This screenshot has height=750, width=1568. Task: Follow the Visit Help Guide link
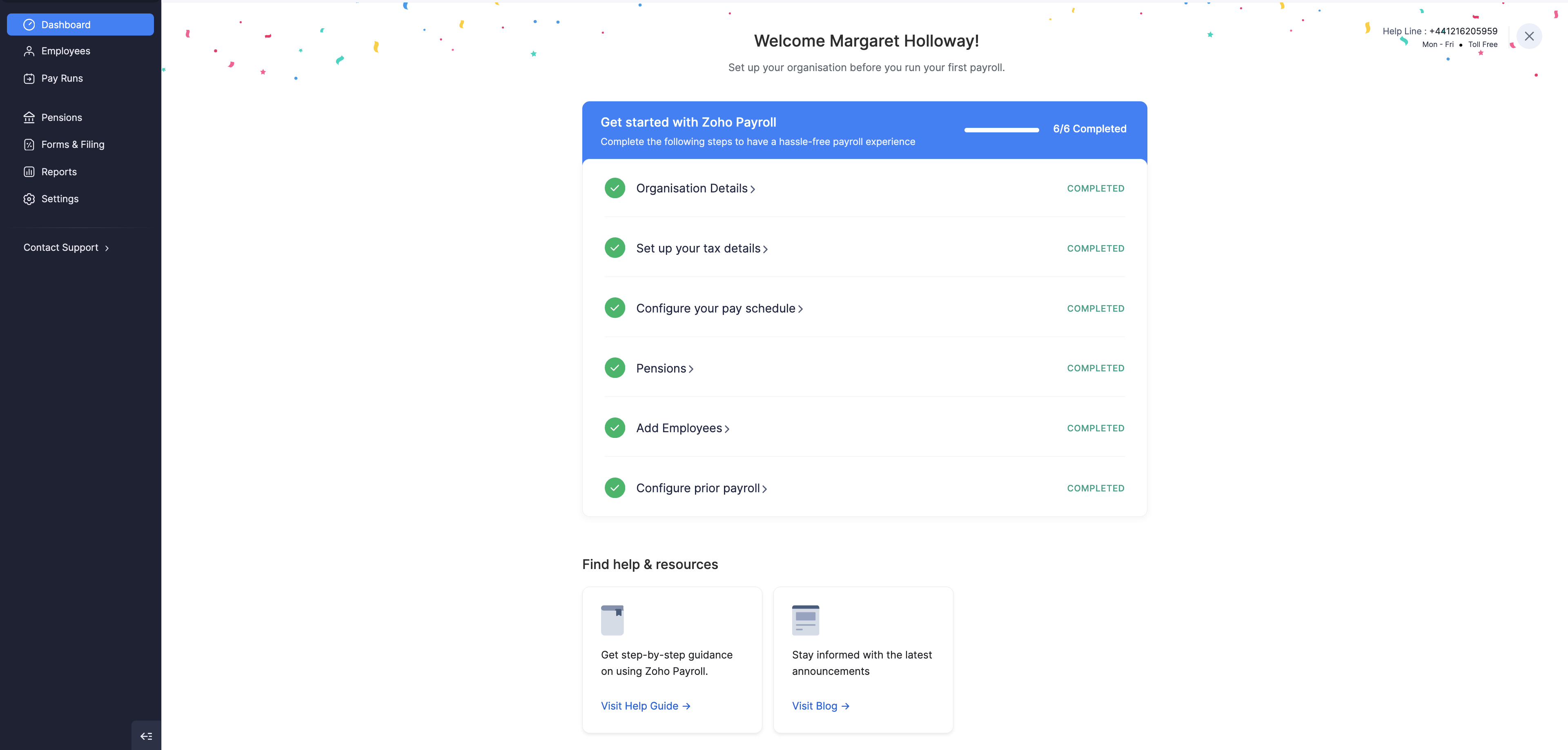tap(645, 706)
